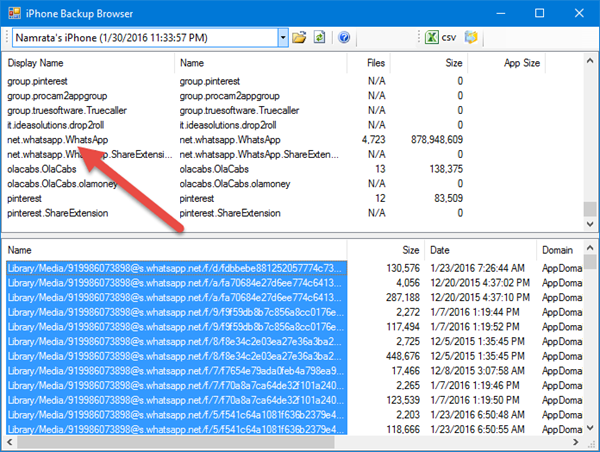Click date 12/8/2015 3:07:58 AM
Screen dimensions: 600x452
[x=477, y=371]
